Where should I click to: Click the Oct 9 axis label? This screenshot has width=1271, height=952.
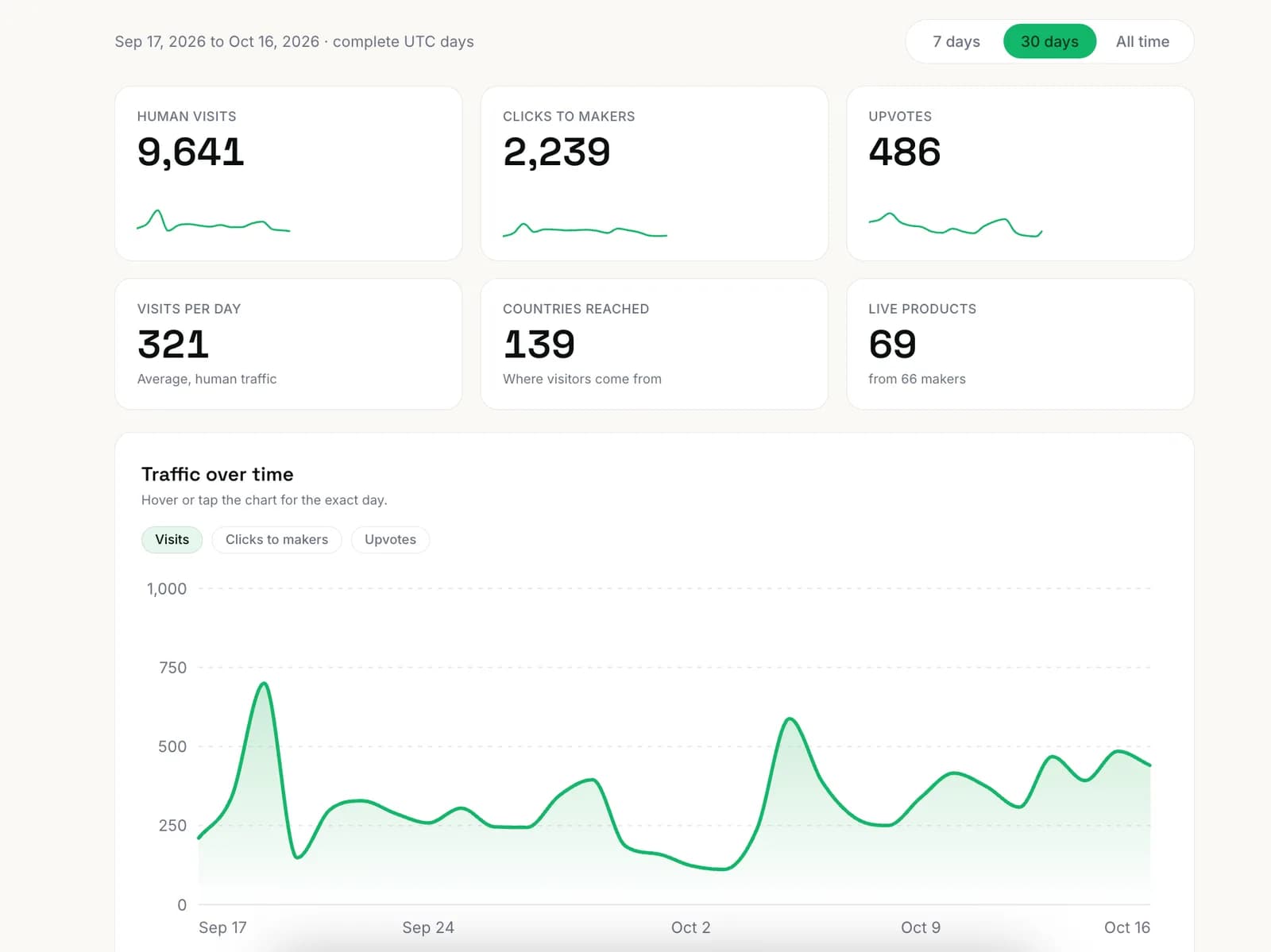click(921, 927)
